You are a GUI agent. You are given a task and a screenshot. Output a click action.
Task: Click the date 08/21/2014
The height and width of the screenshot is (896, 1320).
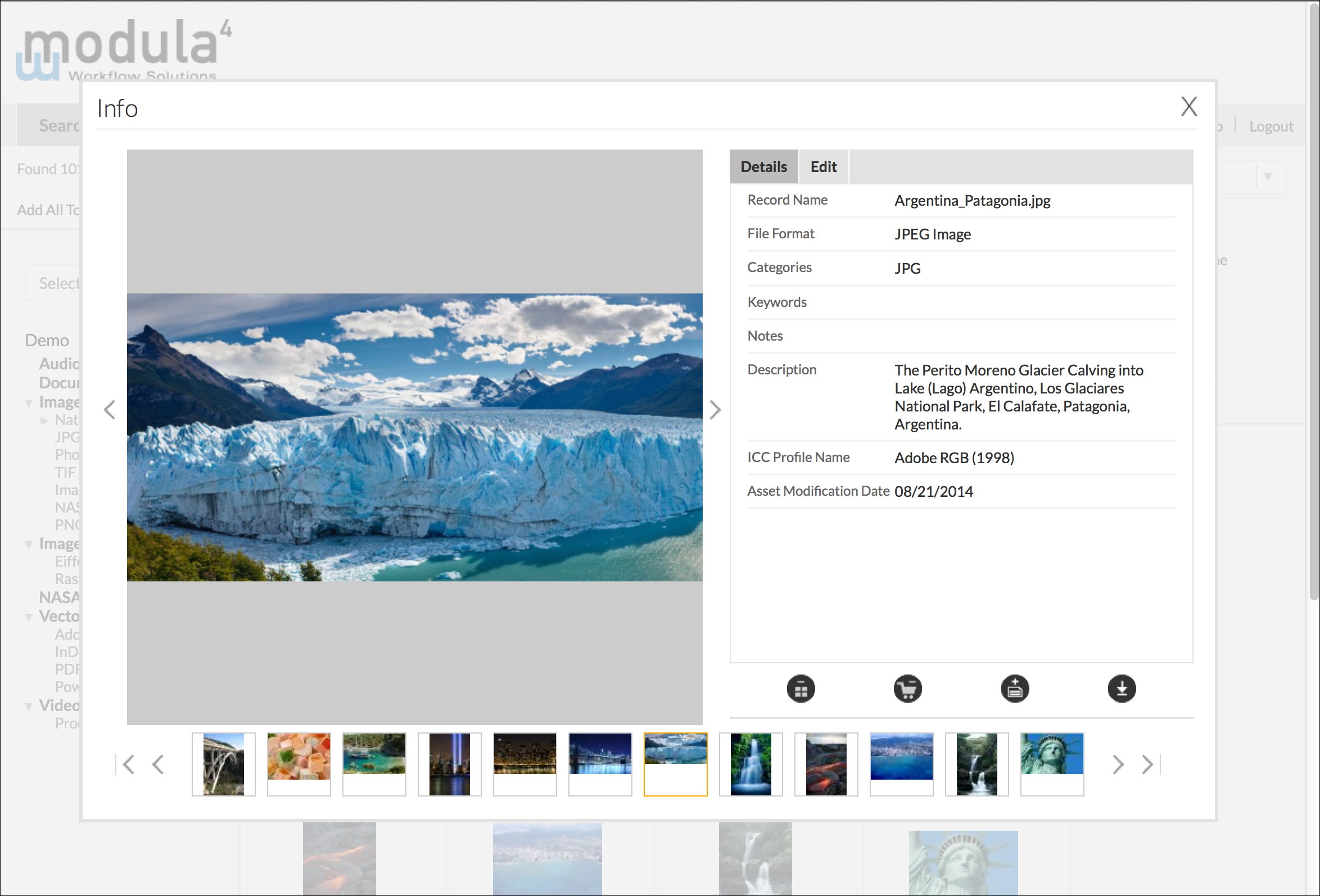pos(933,491)
